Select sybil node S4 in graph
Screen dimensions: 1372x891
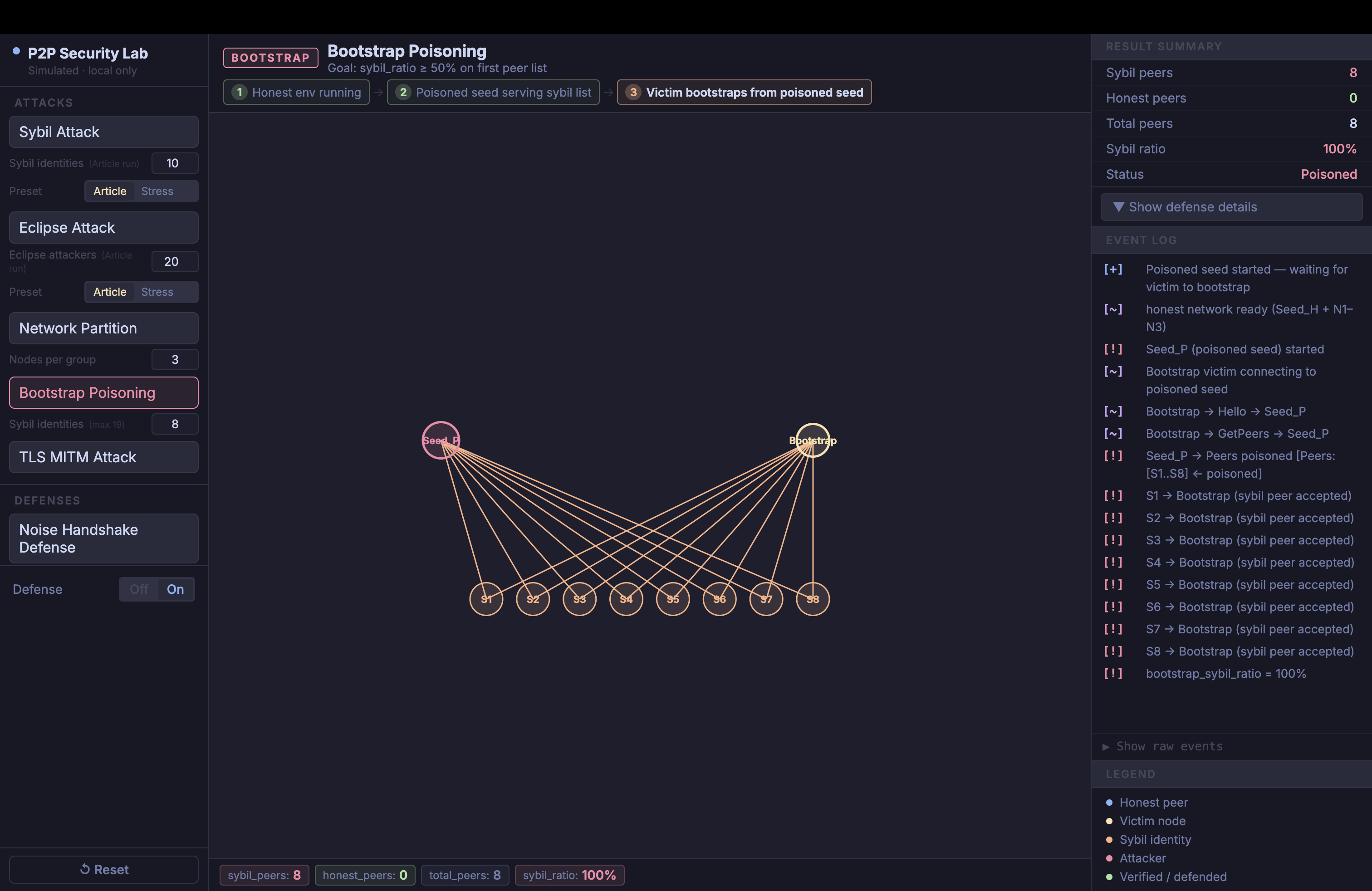click(626, 599)
